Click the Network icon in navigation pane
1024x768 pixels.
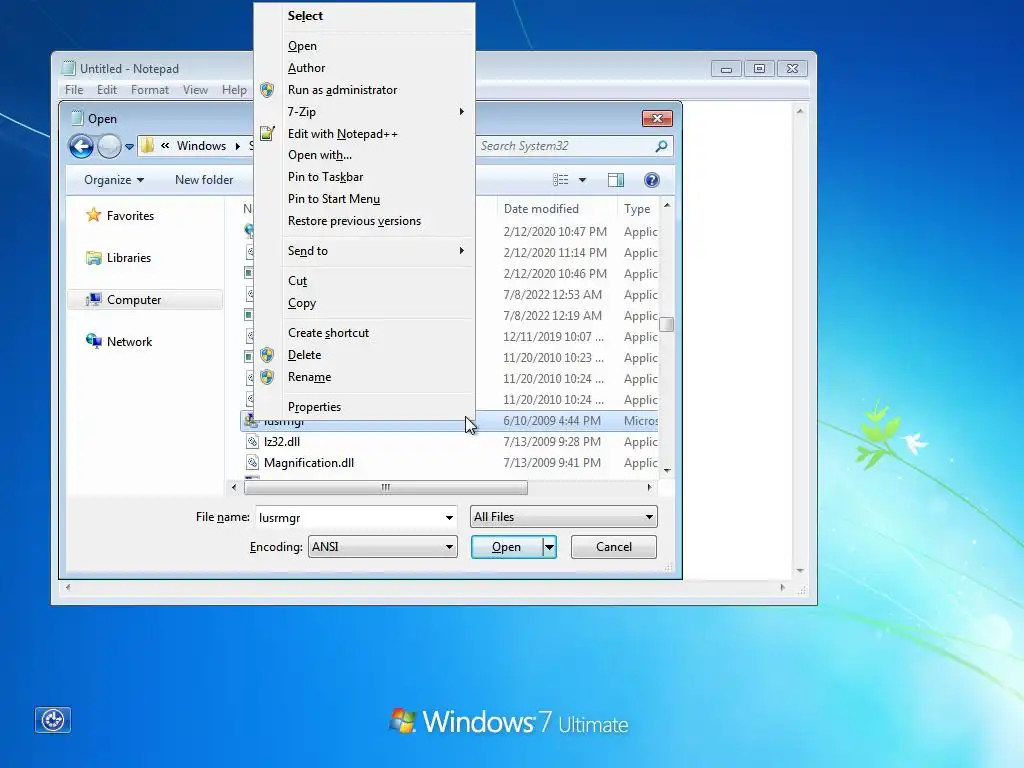(x=93, y=341)
